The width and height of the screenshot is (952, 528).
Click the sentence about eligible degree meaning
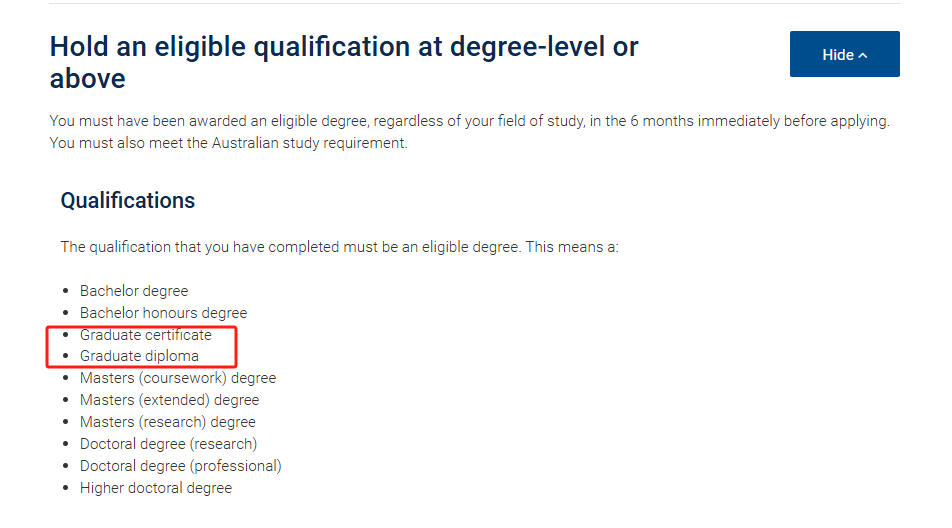(339, 247)
